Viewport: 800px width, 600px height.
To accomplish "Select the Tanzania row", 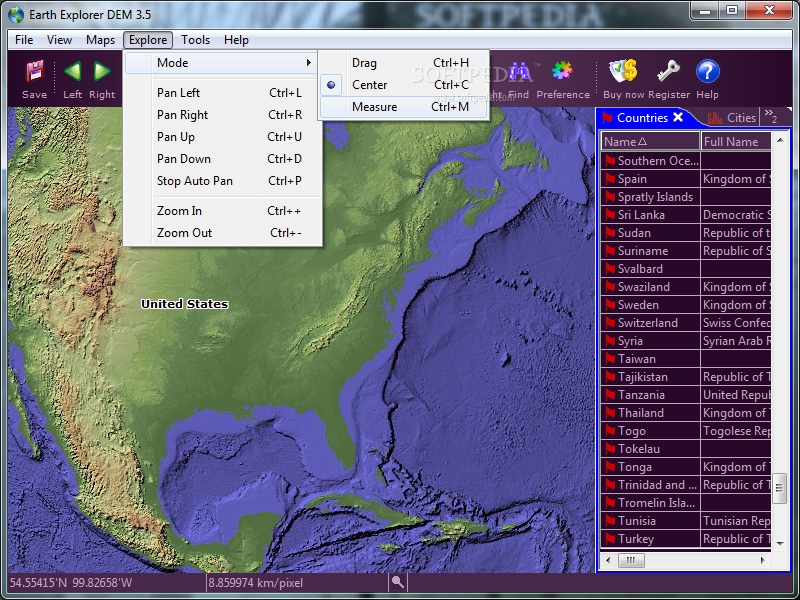I will pos(686,395).
